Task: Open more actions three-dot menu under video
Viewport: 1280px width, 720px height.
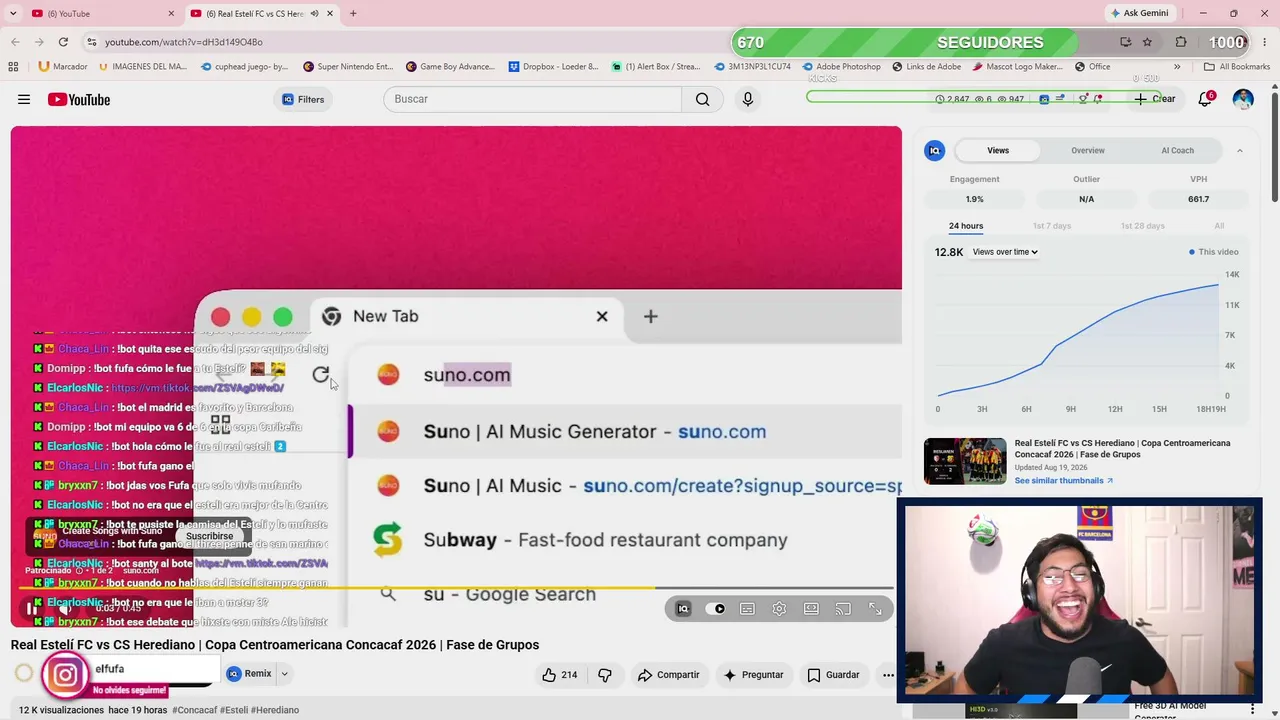Action: [888, 675]
